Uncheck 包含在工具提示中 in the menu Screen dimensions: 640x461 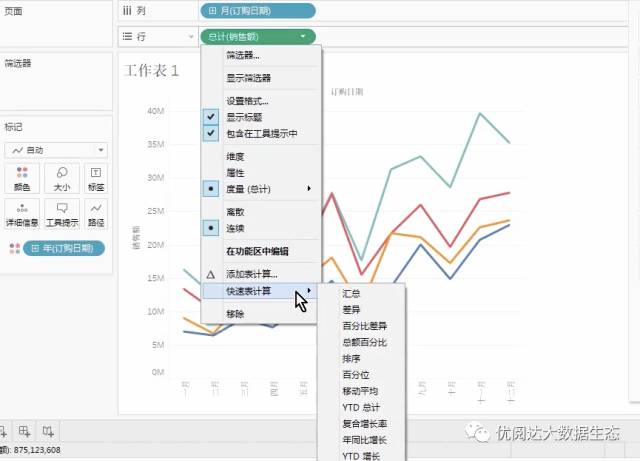[x=260, y=133]
